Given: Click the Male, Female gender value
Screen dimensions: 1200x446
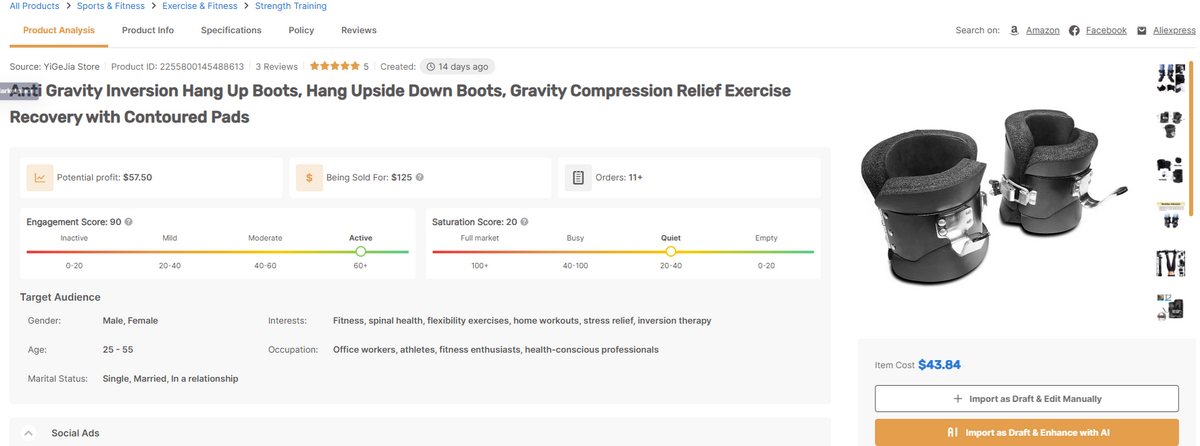Looking at the screenshot, I should coord(130,321).
